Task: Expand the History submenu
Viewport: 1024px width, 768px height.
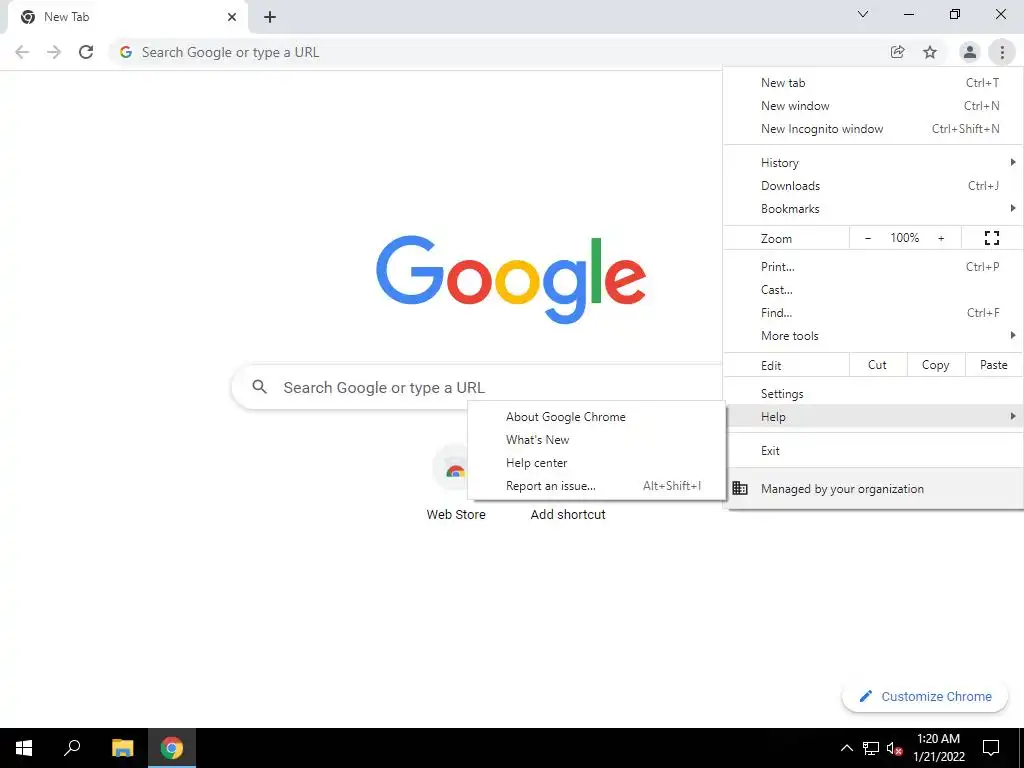Action: coord(873,163)
